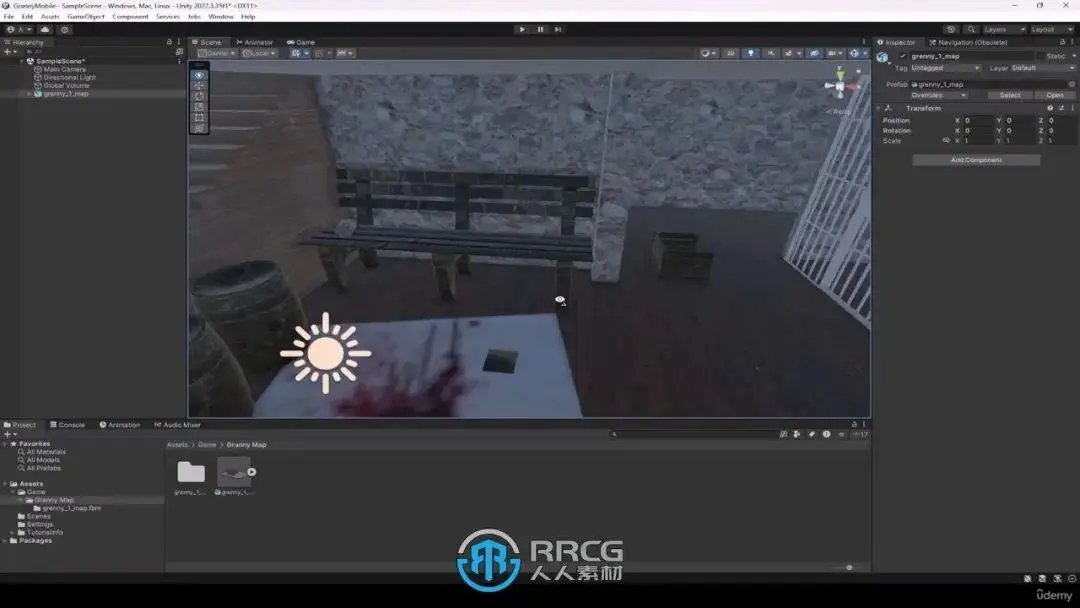The height and width of the screenshot is (608, 1080).
Task: Open Transform component more options menu
Action: (x=1072, y=108)
